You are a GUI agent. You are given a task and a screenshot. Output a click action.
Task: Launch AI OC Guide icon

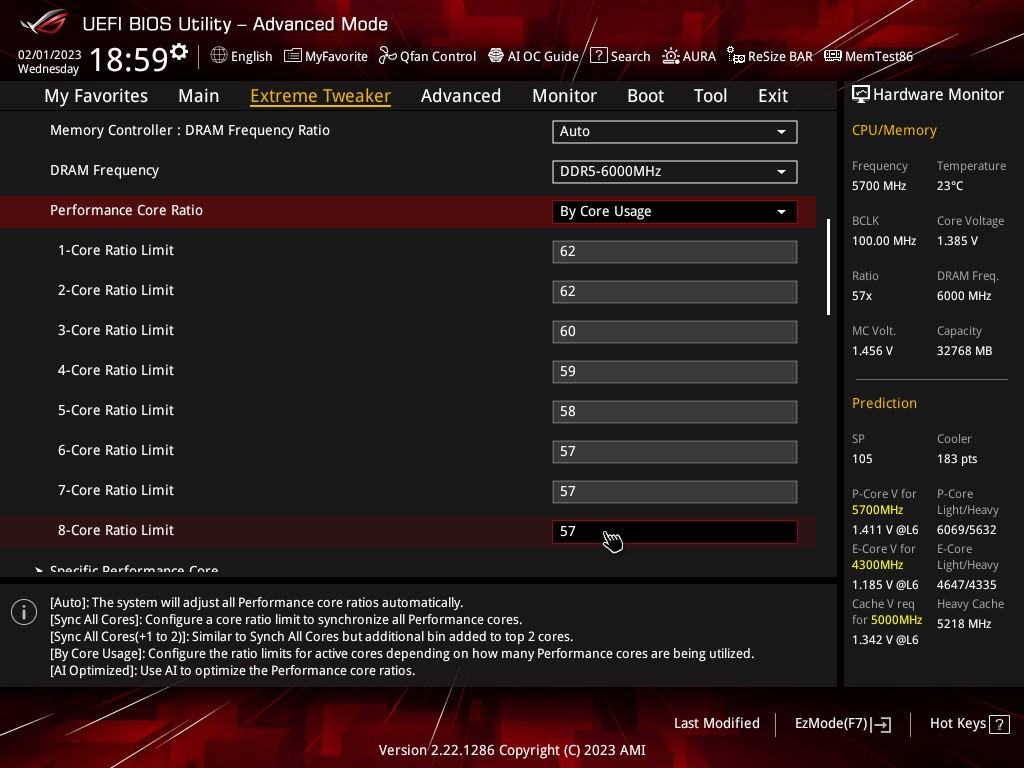[496, 56]
